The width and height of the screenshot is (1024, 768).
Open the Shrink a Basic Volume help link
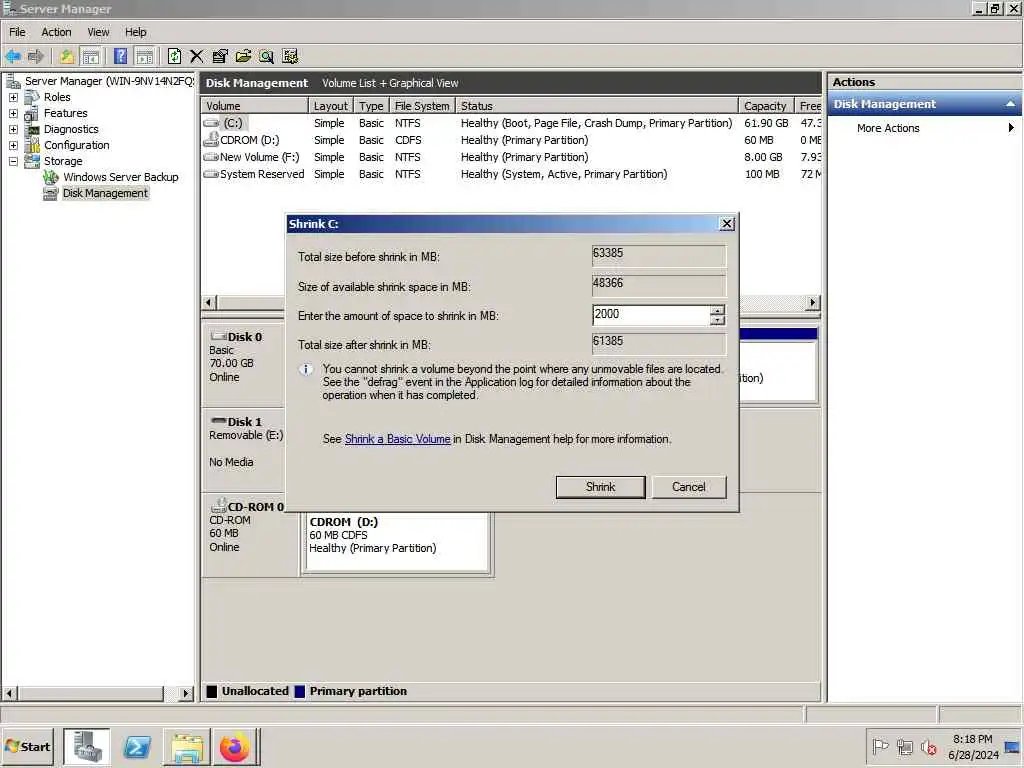[x=397, y=439]
